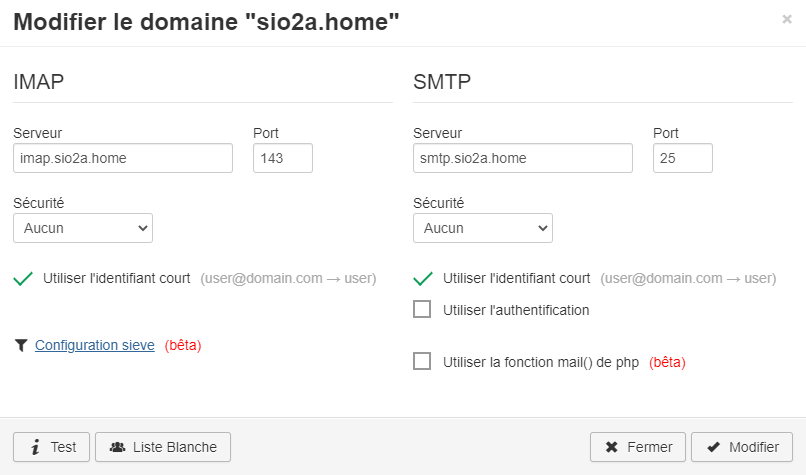Click the X icon on Fermer button
This screenshot has height=475, width=806.
pos(610,447)
